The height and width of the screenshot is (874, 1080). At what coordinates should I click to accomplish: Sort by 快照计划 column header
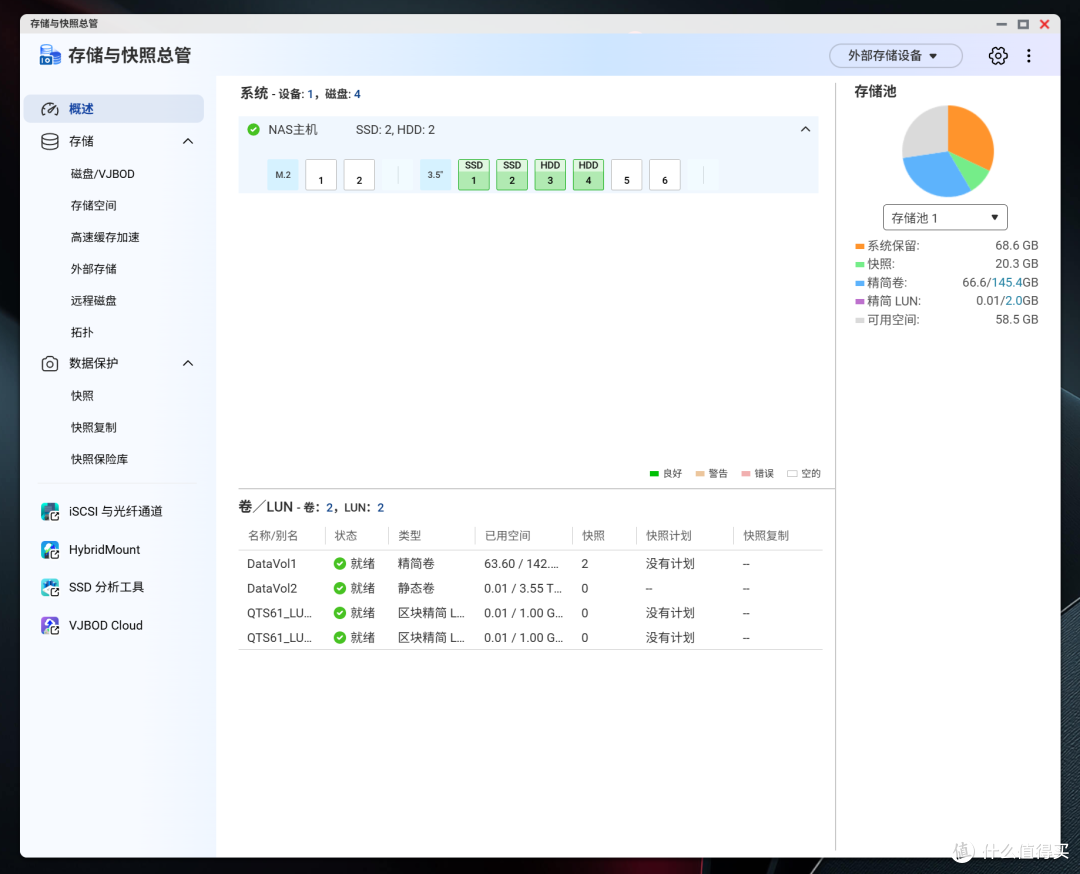669,536
